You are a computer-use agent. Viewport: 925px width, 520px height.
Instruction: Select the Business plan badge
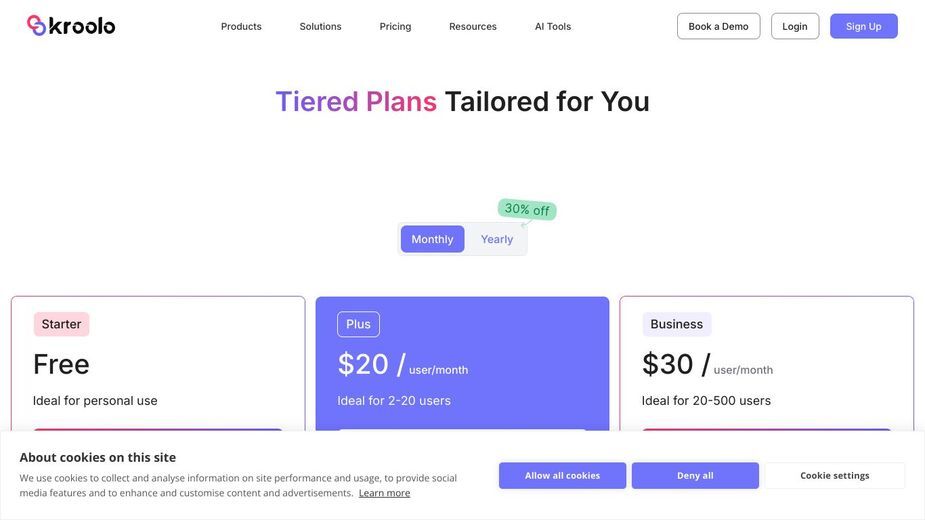(x=677, y=324)
